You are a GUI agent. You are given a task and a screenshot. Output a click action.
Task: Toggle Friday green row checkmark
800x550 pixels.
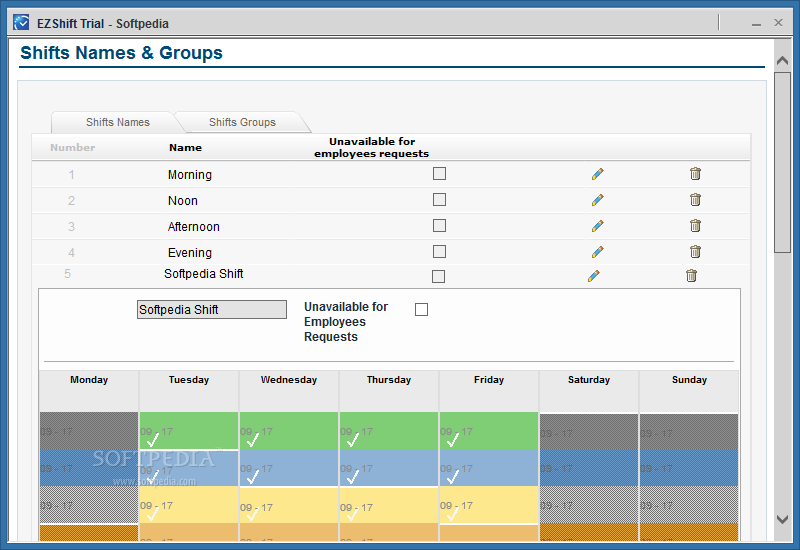point(453,439)
